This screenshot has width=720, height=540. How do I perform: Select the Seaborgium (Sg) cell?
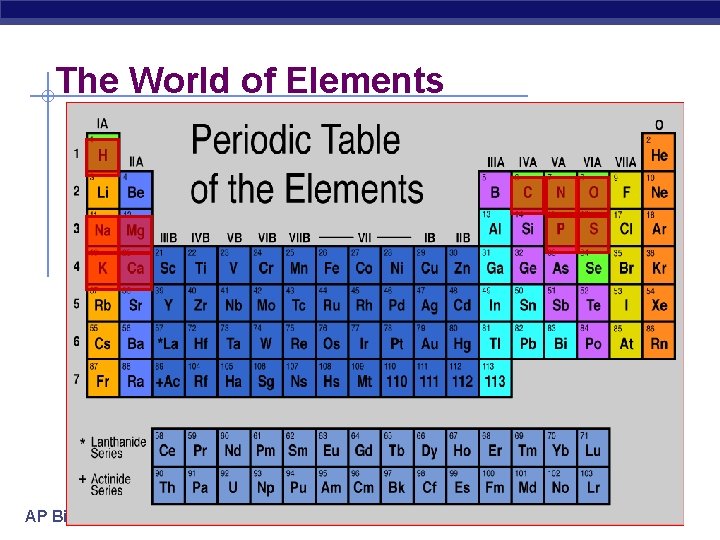266,378
